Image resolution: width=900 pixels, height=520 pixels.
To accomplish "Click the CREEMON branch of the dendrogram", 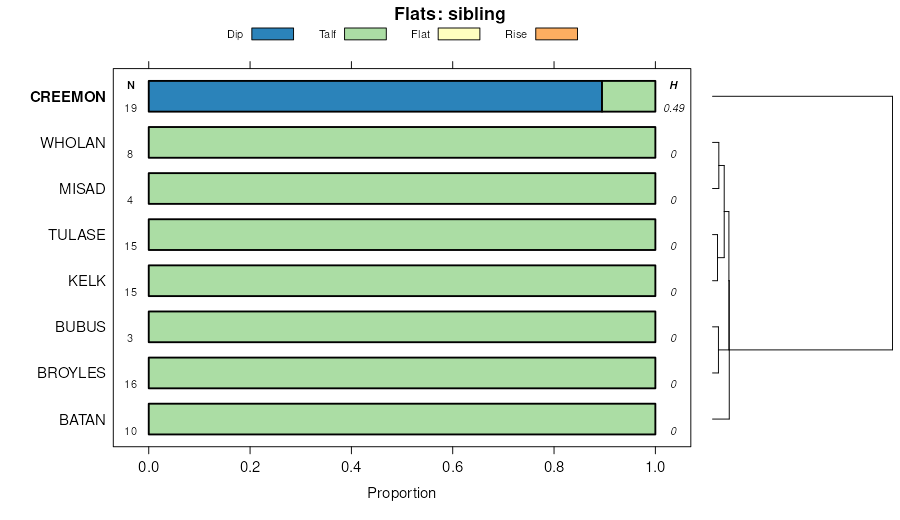I will click(x=800, y=96).
